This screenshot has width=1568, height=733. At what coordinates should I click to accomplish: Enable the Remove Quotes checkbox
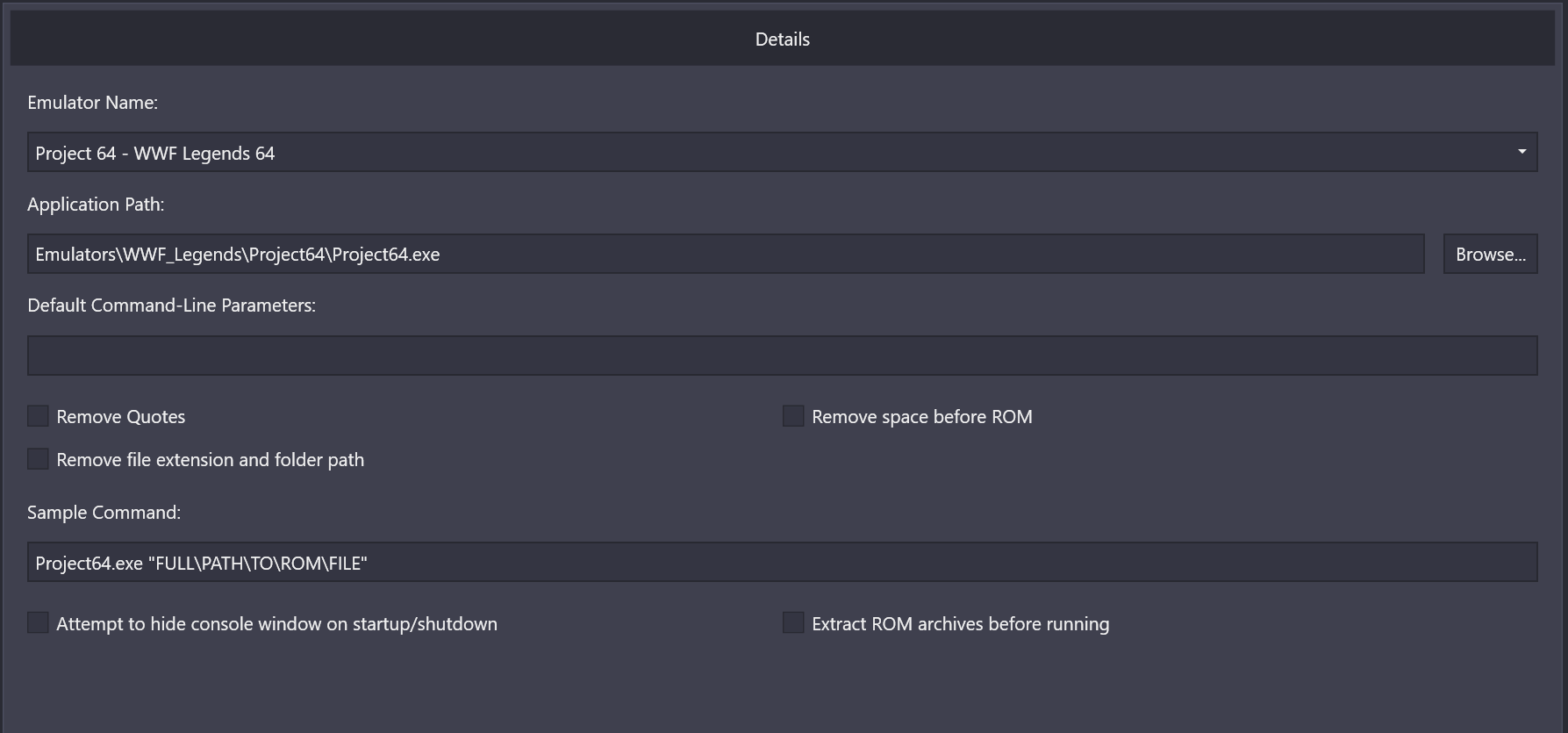point(38,416)
